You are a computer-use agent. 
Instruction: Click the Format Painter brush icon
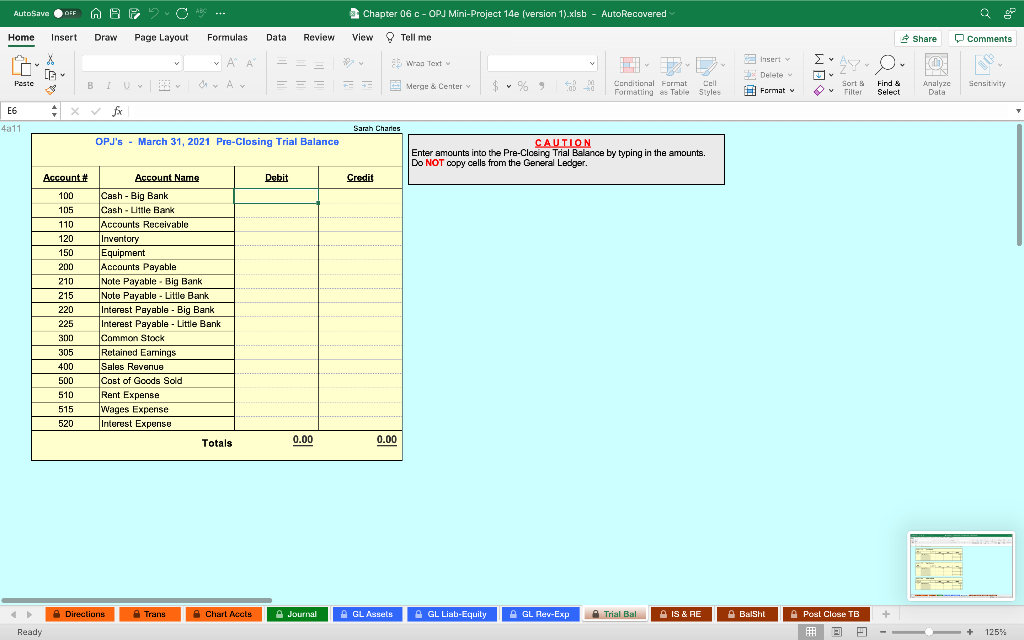coord(51,89)
